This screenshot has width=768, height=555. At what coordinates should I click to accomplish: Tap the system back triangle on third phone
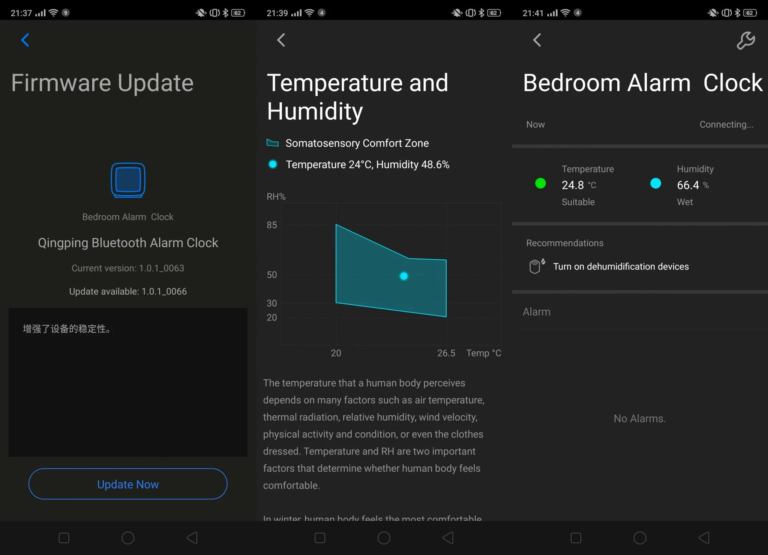704,538
